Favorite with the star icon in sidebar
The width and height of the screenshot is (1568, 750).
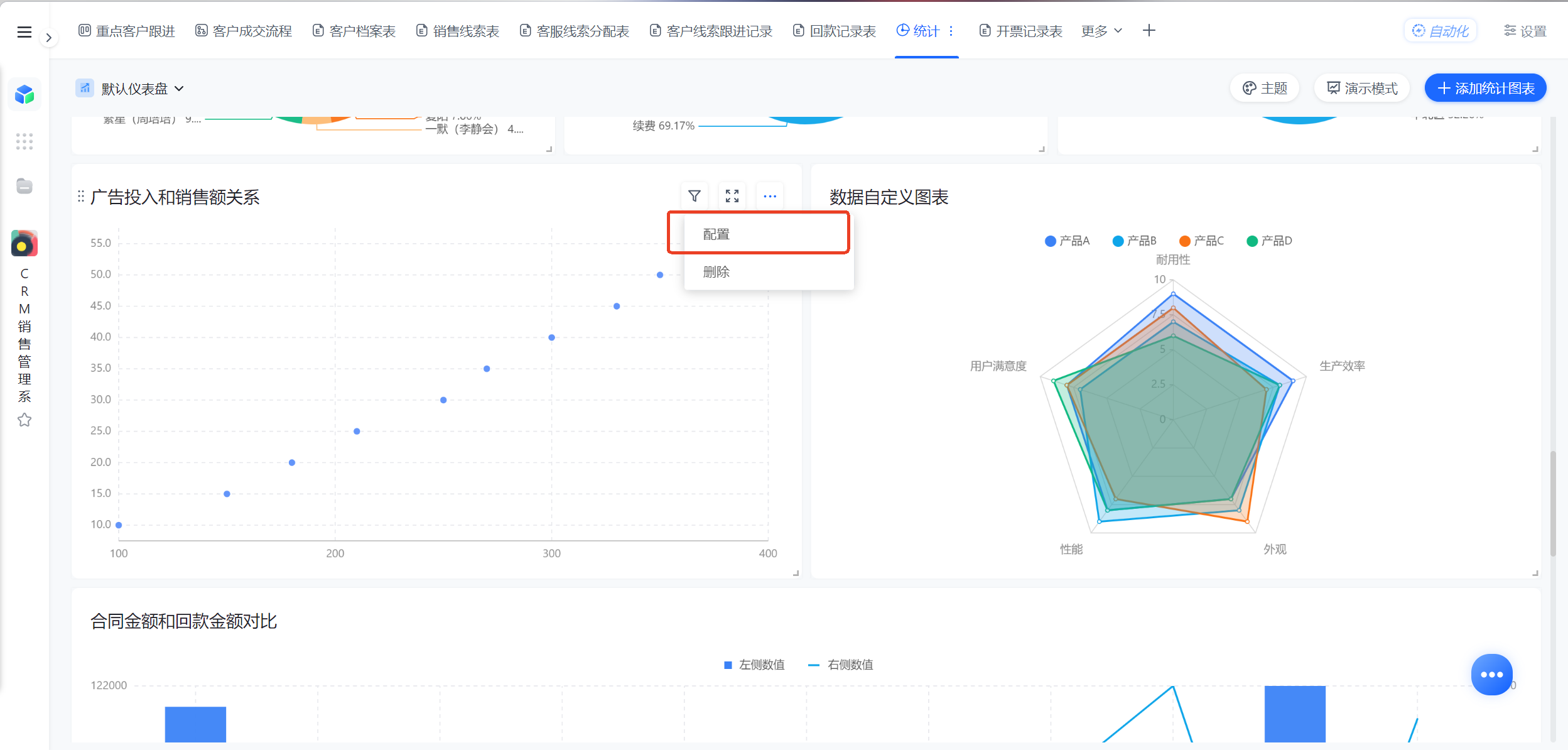(x=24, y=420)
